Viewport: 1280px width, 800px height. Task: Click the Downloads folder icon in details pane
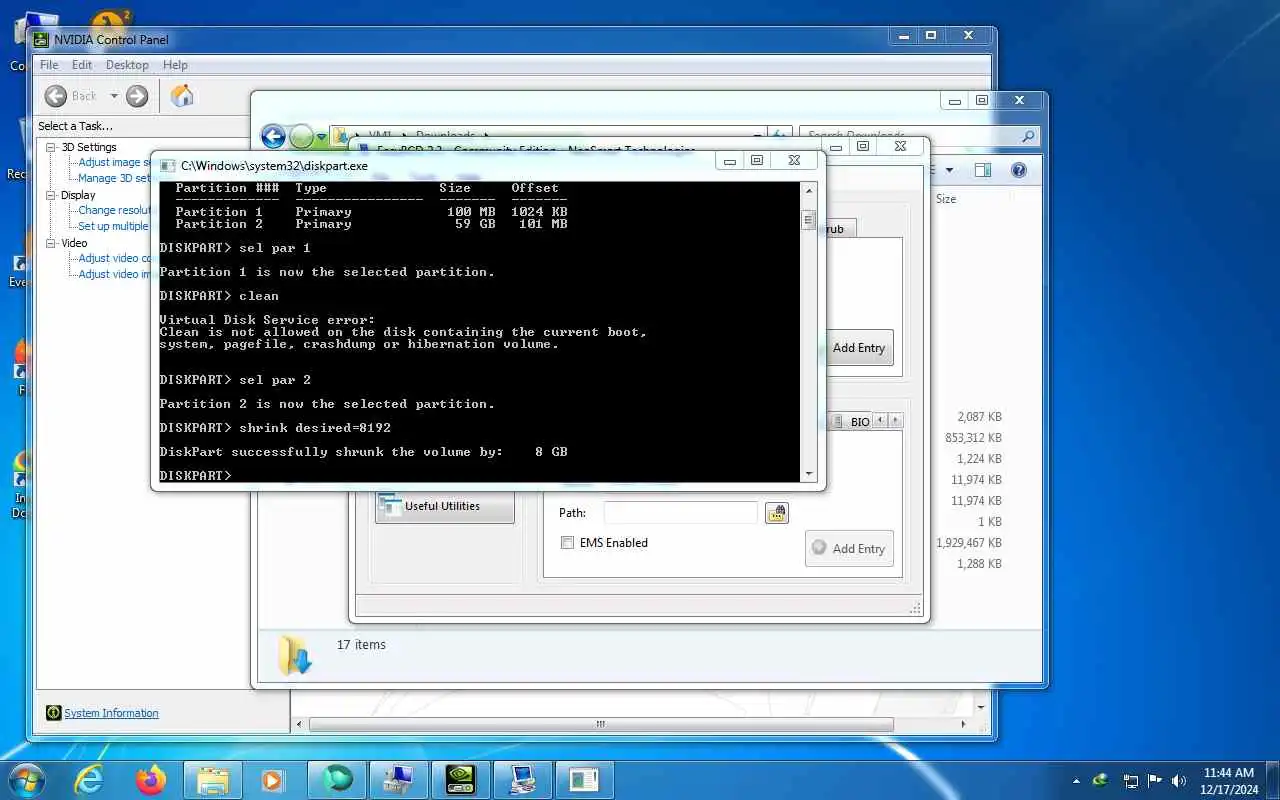click(x=296, y=654)
